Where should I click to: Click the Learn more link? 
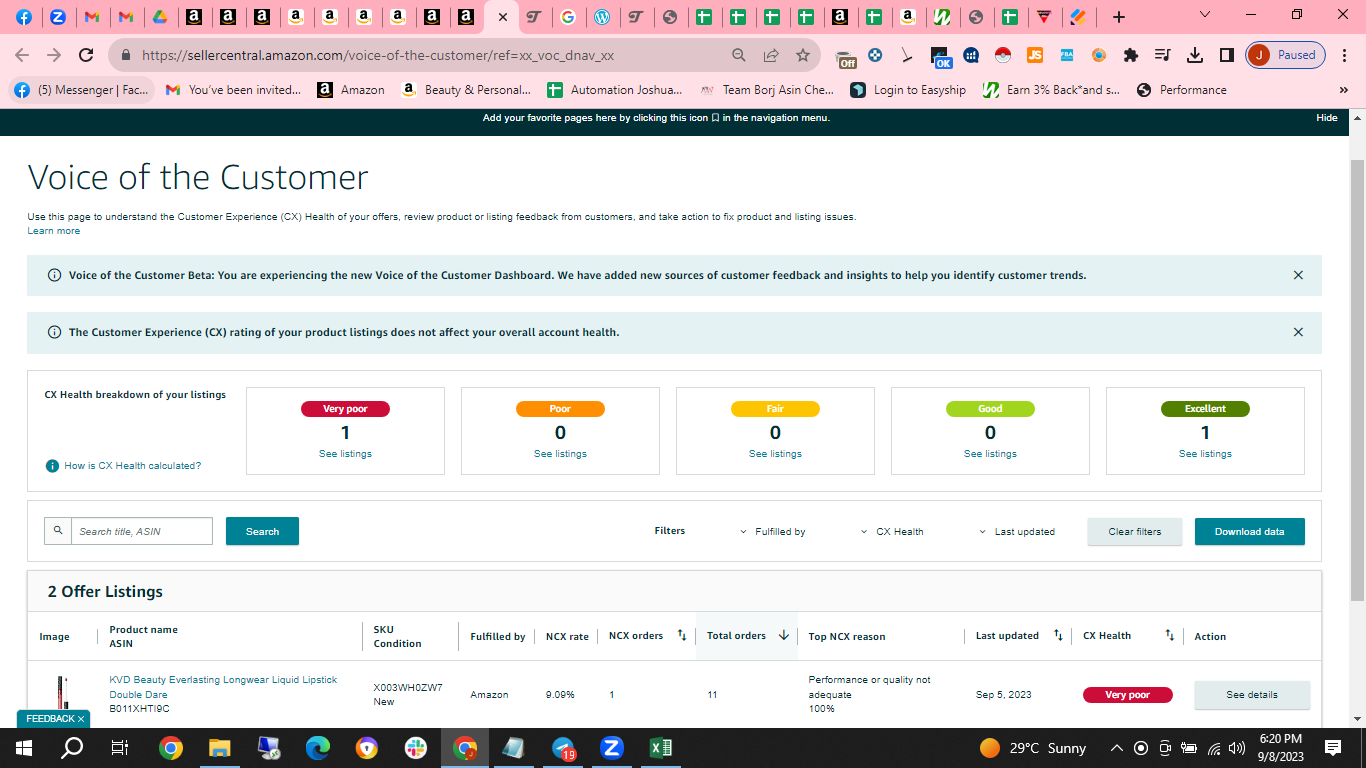click(x=54, y=231)
